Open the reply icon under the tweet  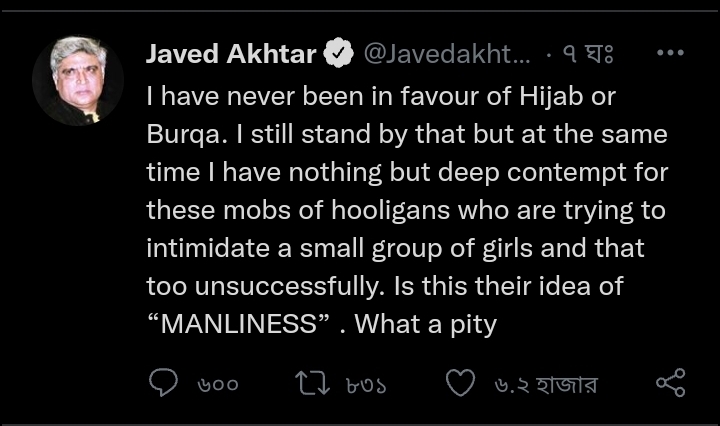[x=163, y=383]
